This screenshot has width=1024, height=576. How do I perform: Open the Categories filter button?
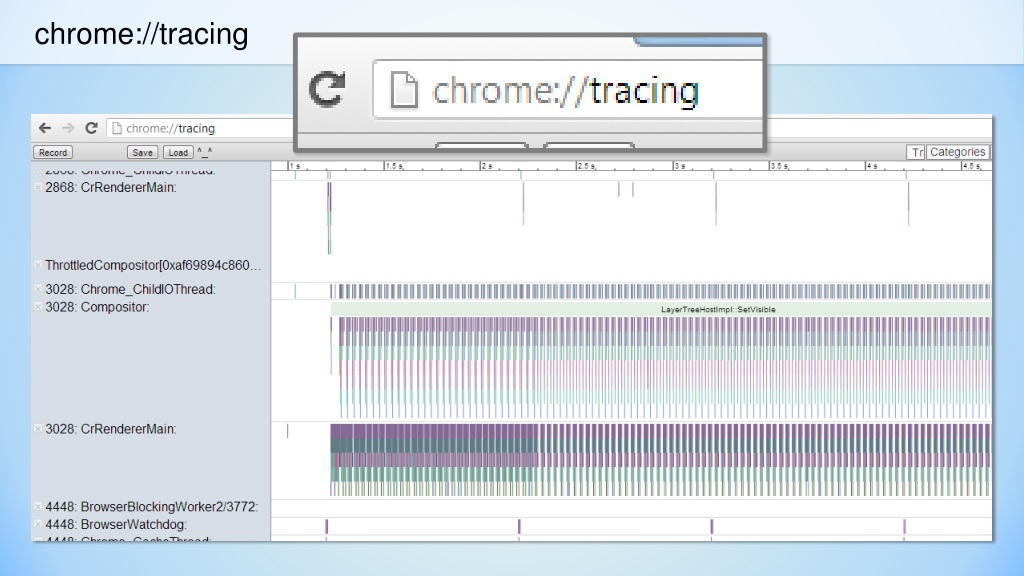(957, 152)
